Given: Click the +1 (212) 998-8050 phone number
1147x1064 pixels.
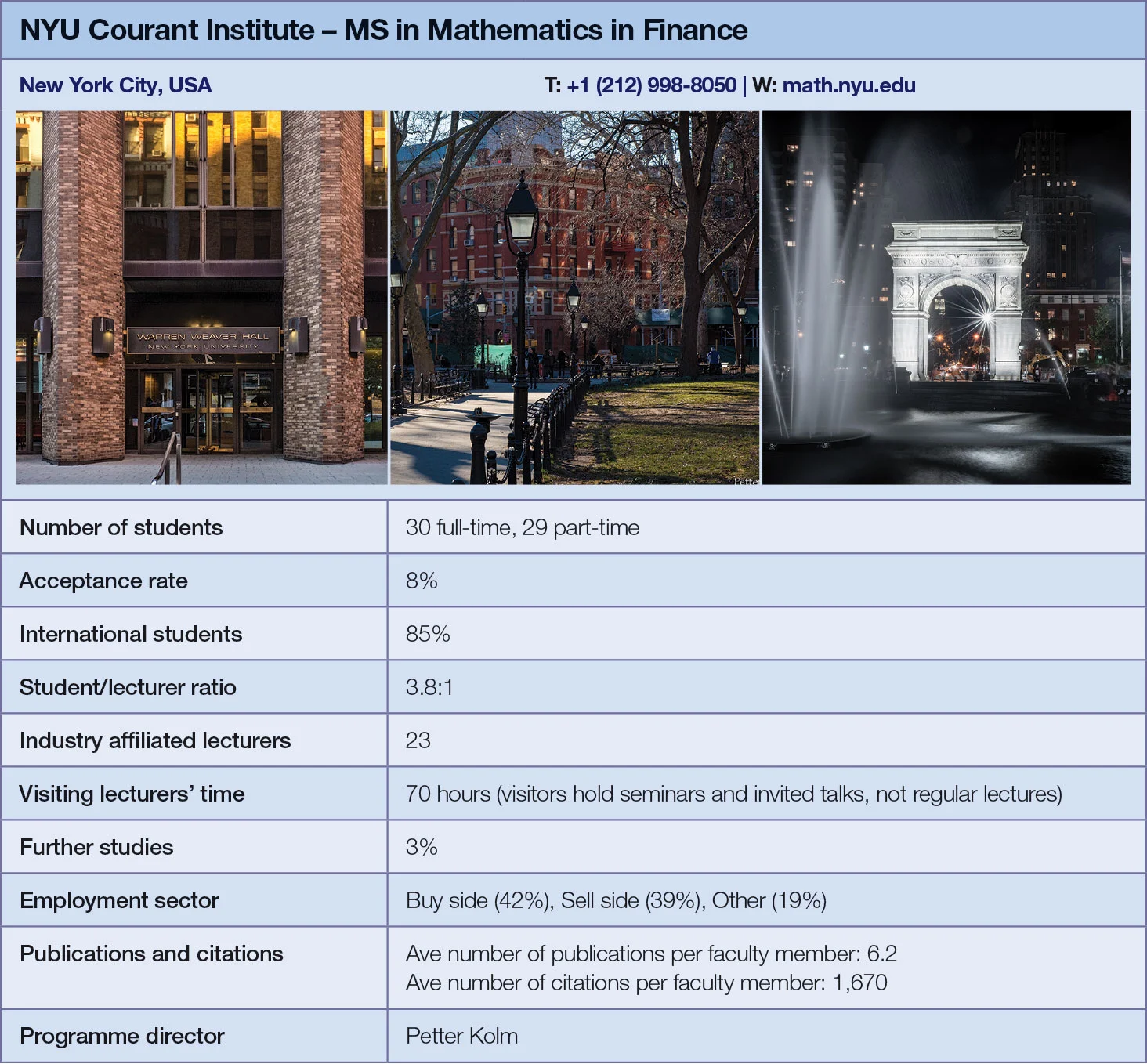Looking at the screenshot, I should pos(651,85).
